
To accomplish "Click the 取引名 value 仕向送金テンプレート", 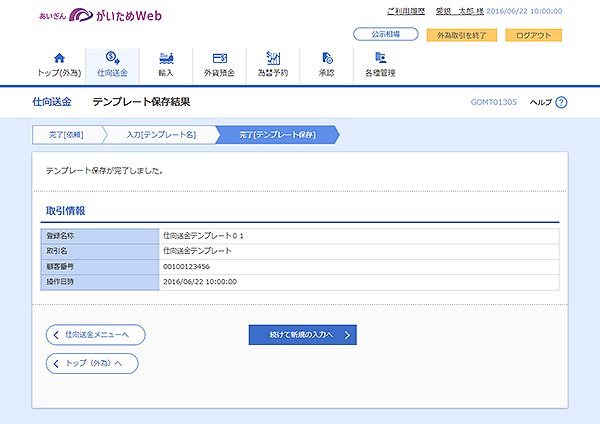I will pos(197,251).
